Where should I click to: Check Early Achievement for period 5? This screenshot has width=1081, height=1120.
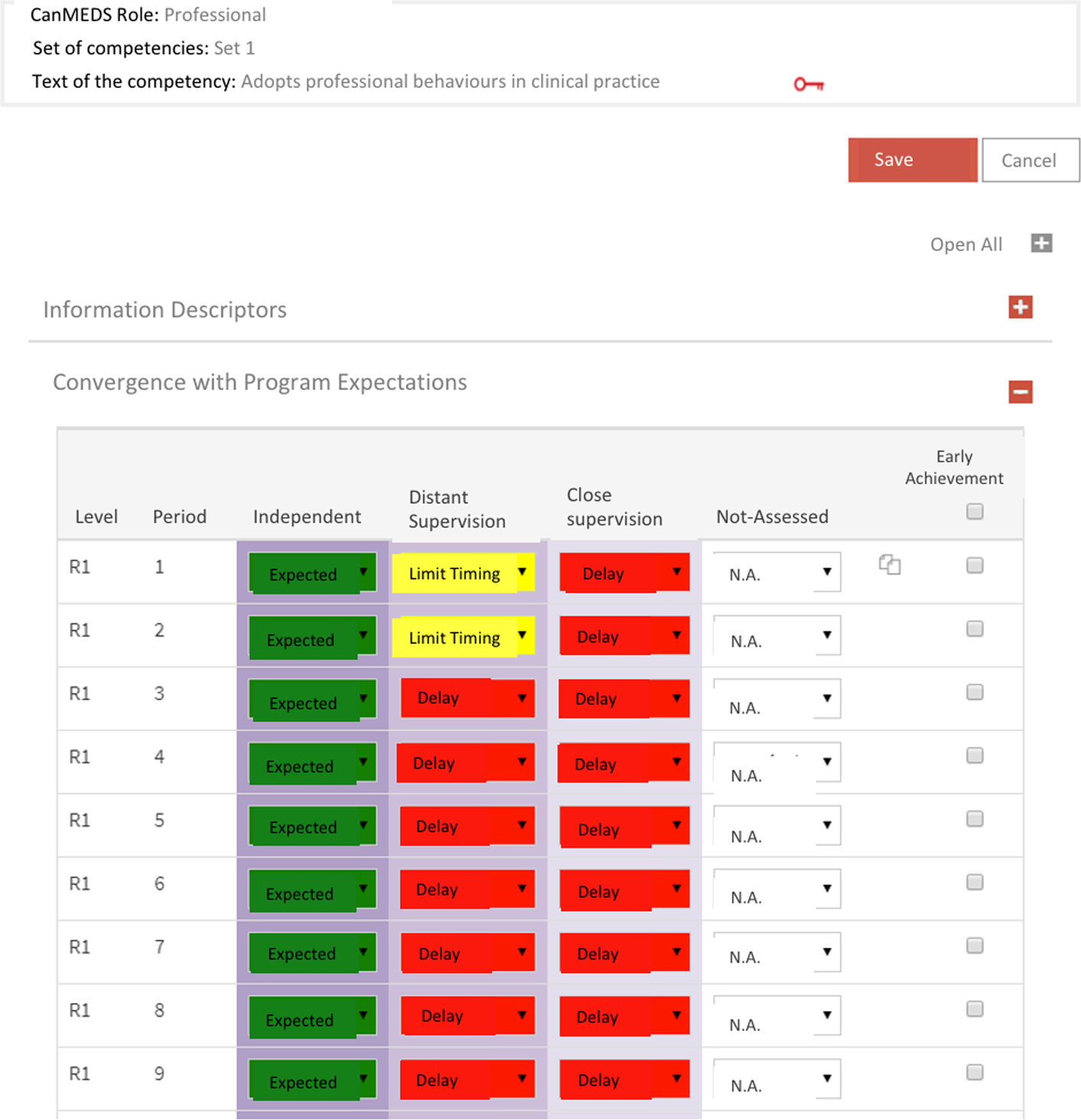point(975,819)
